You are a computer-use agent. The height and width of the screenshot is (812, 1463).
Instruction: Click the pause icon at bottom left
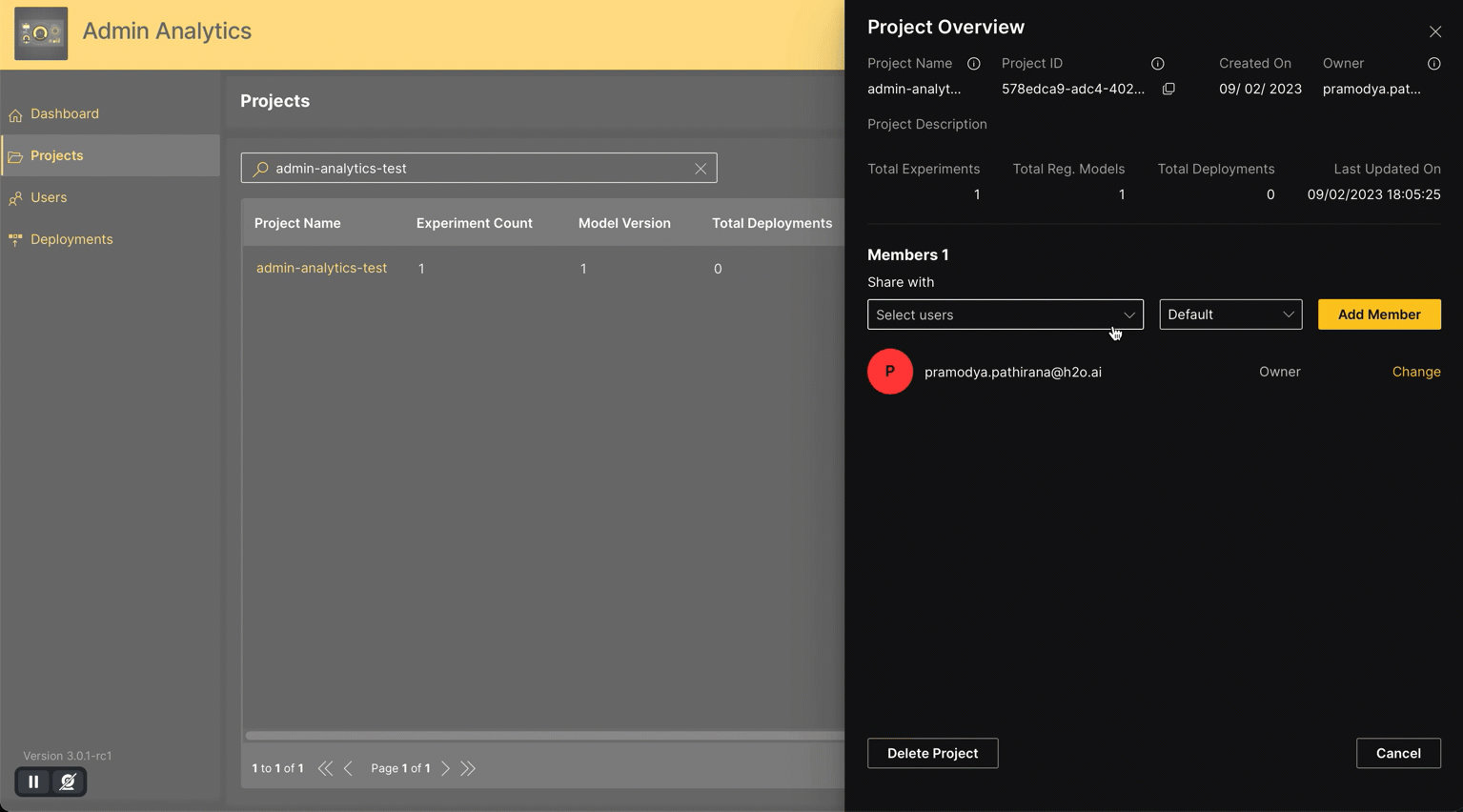click(33, 782)
